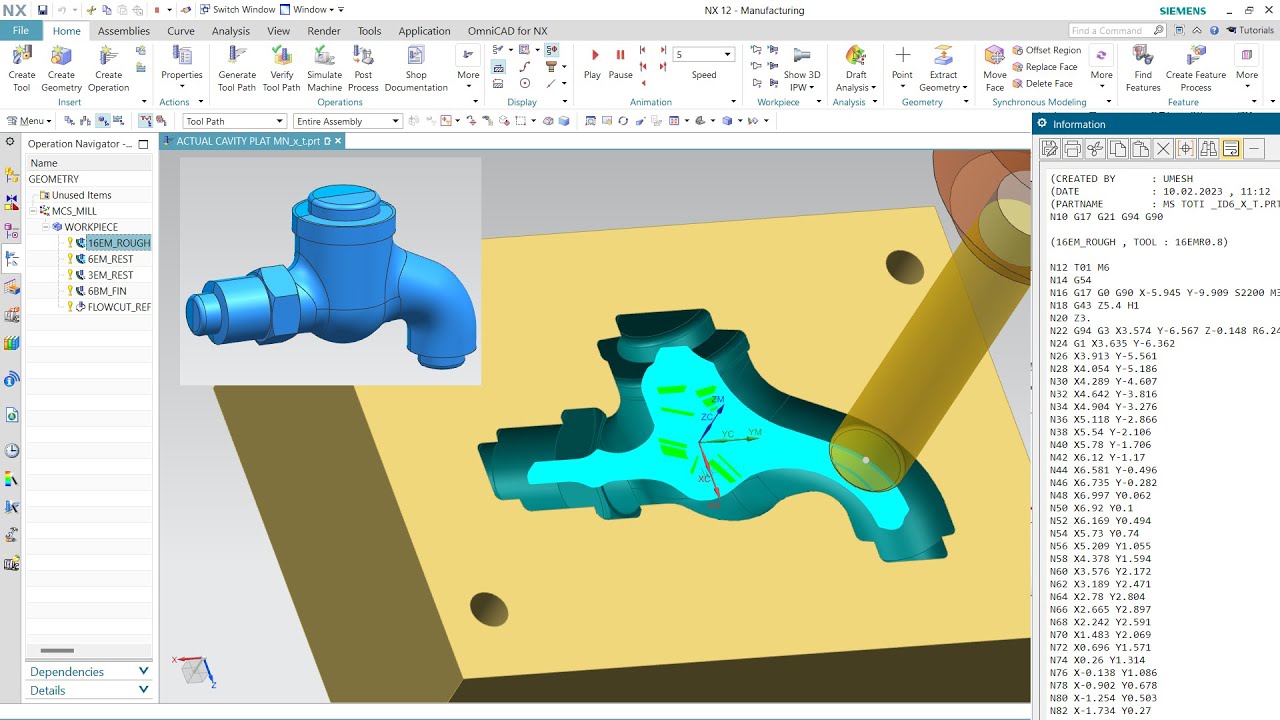
Task: Click the find binoculars icon in Information window
Action: [x=1208, y=149]
